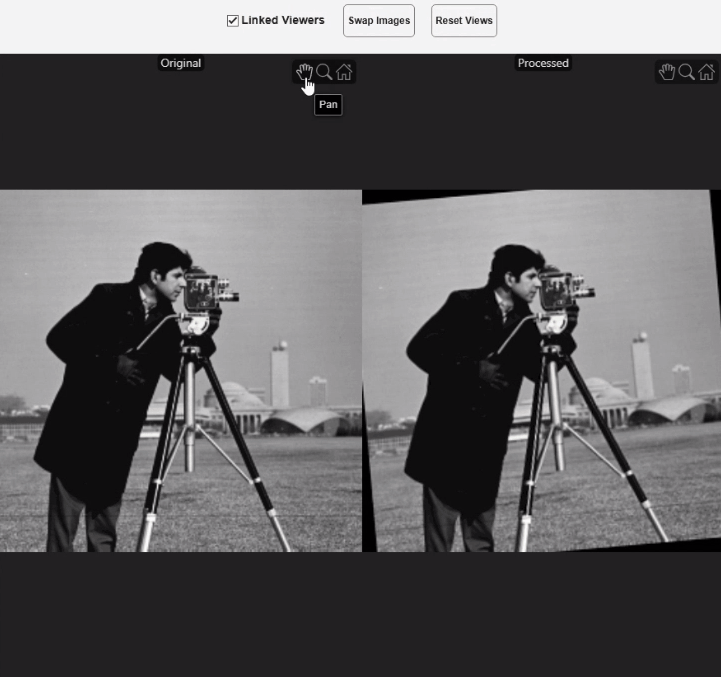Click Home icon in Processed viewer
This screenshot has width=721, height=677.
(707, 72)
